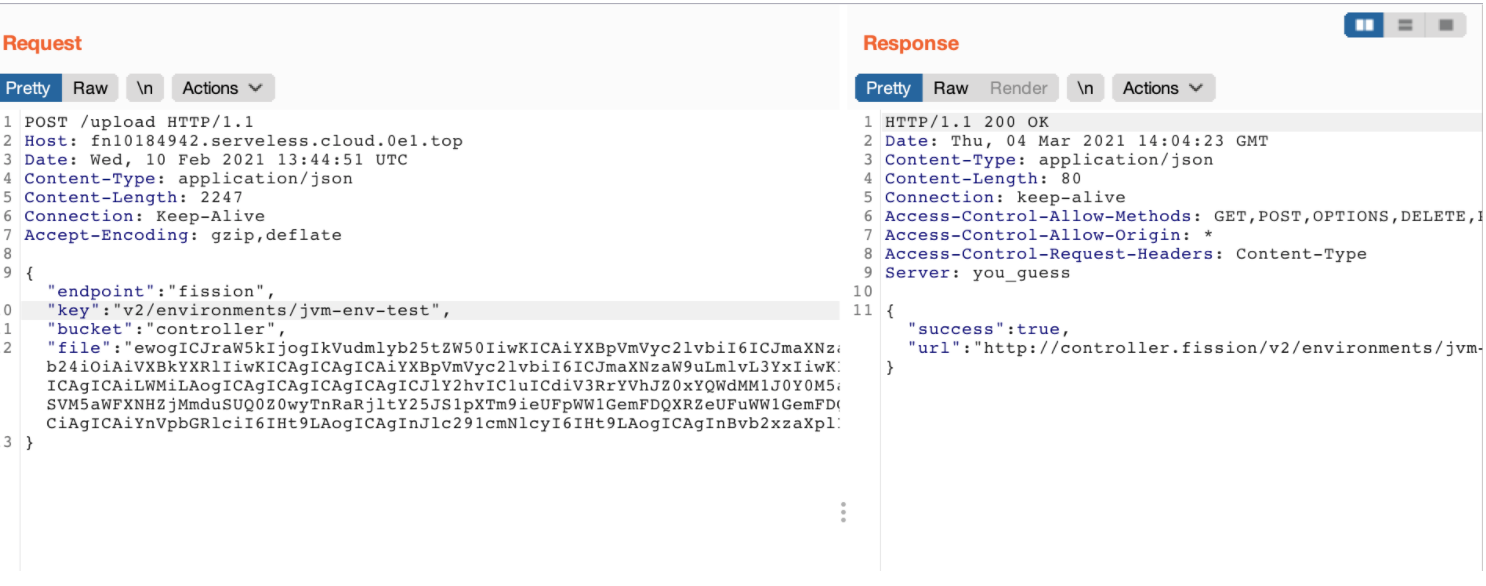
Task: Select the combined tabbed layout icon
Action: (1445, 25)
